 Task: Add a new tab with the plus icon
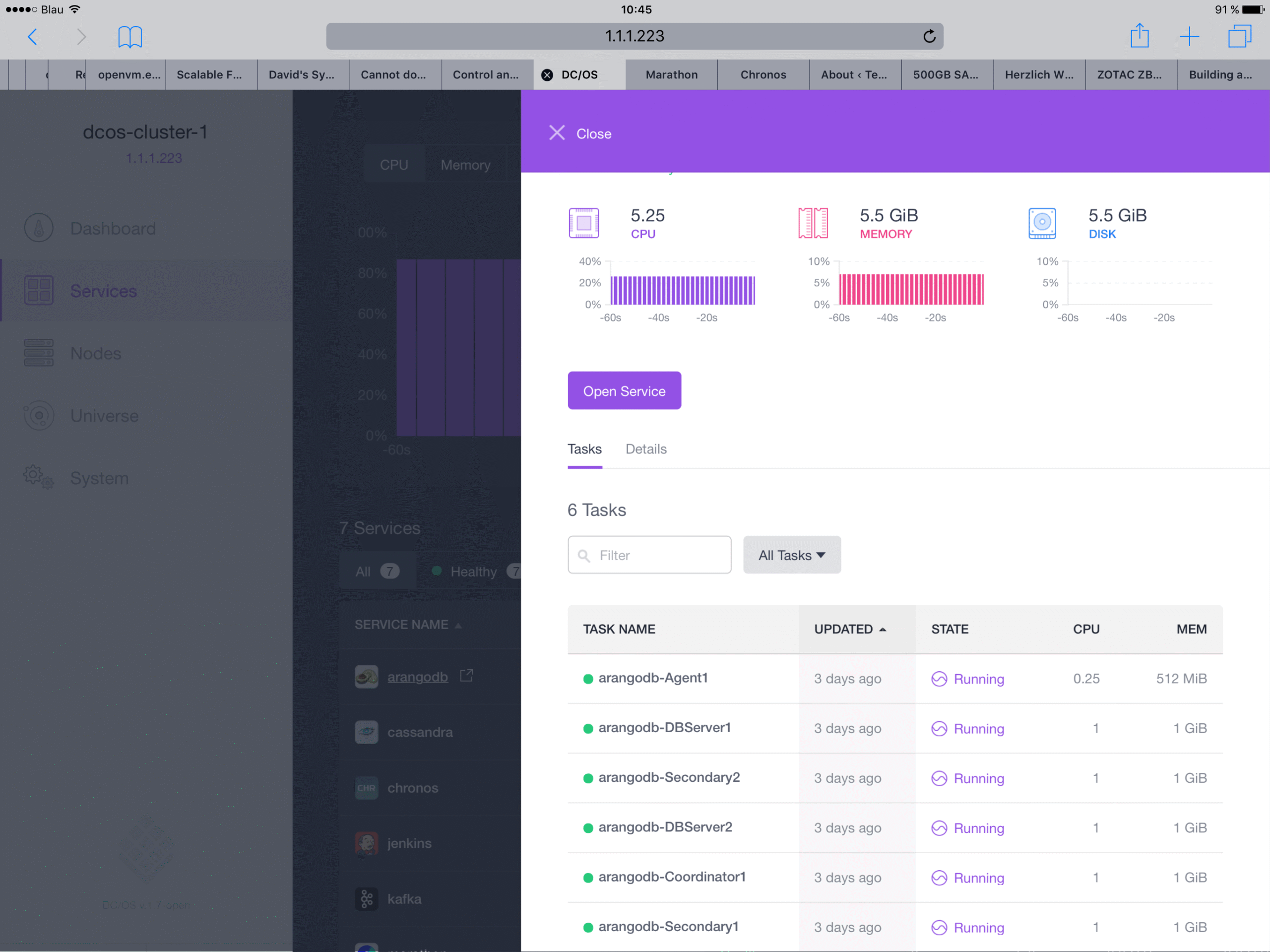pyautogui.click(x=1189, y=36)
